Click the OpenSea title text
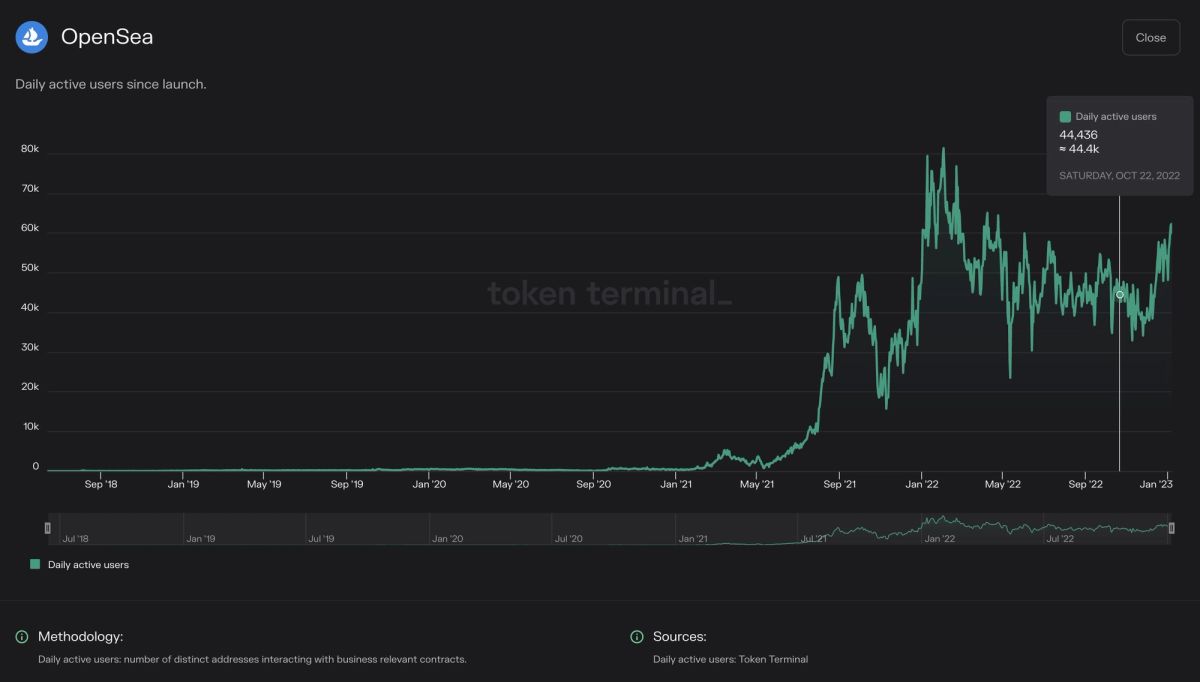Image resolution: width=1200 pixels, height=682 pixels. tap(106, 37)
